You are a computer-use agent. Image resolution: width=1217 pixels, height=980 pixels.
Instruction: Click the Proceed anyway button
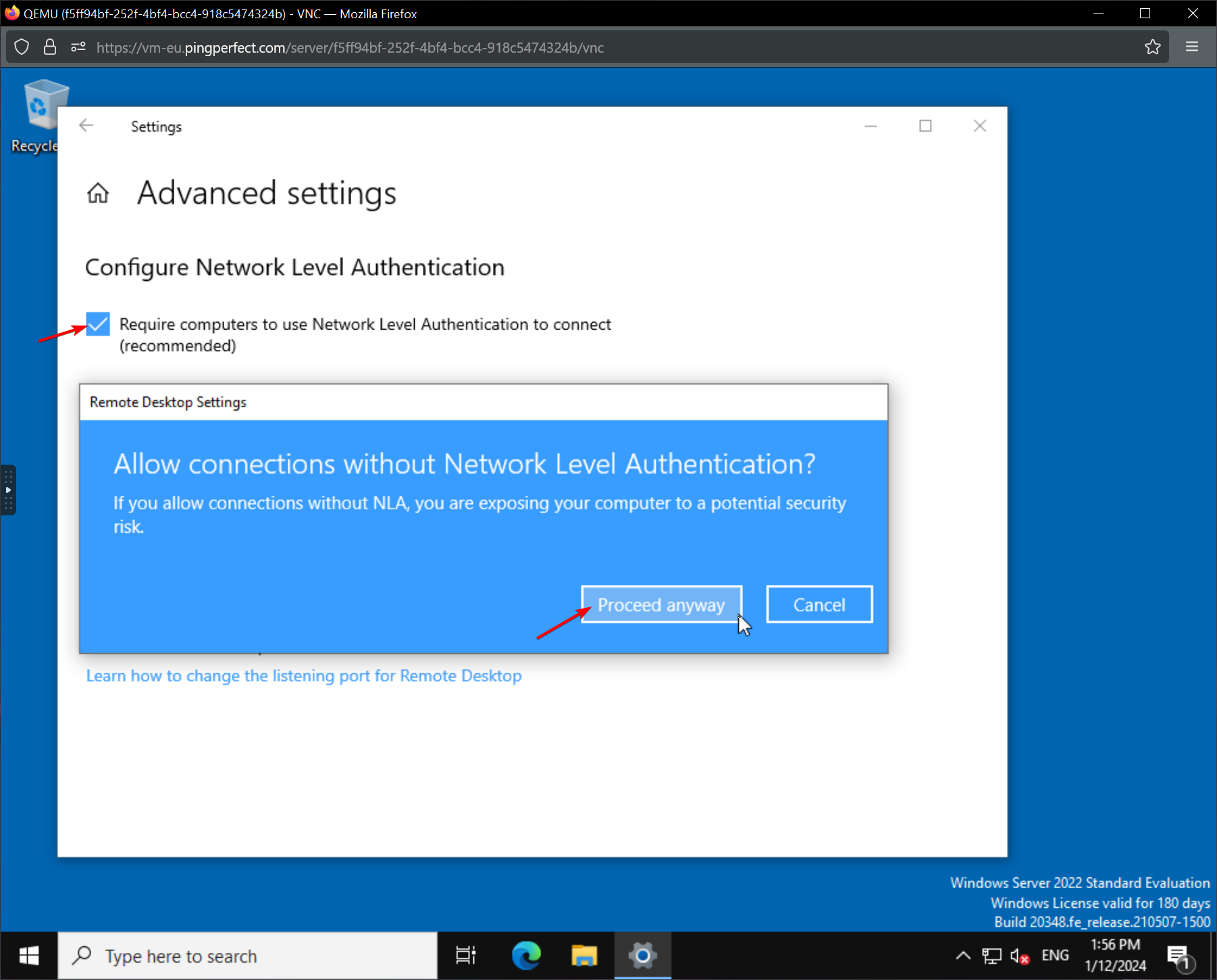point(661,604)
